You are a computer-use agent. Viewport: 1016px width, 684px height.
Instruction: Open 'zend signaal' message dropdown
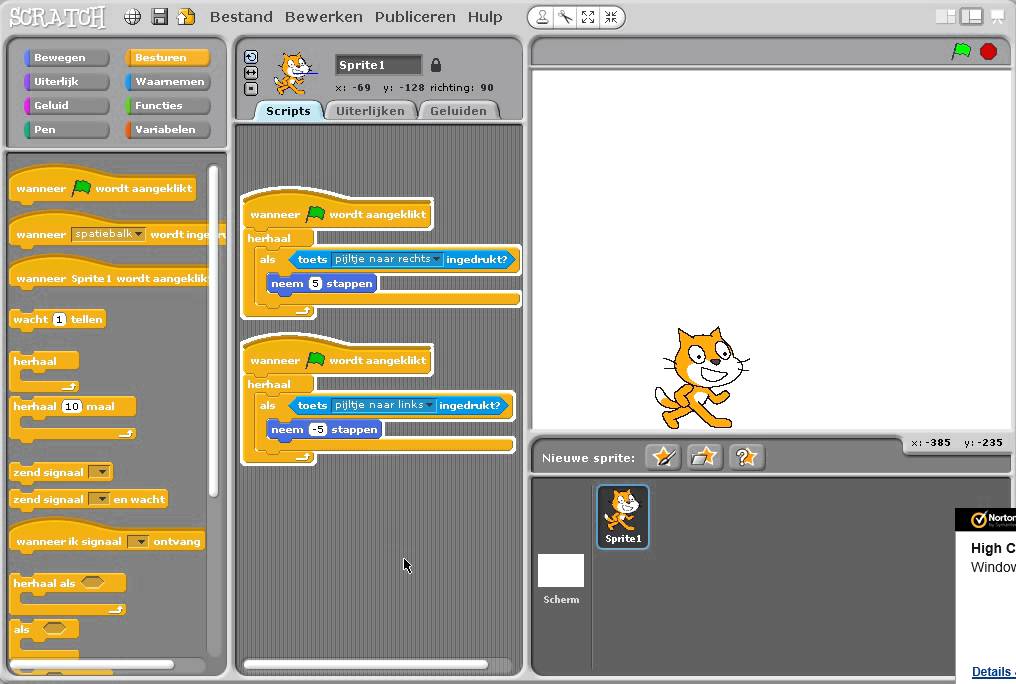coord(100,472)
